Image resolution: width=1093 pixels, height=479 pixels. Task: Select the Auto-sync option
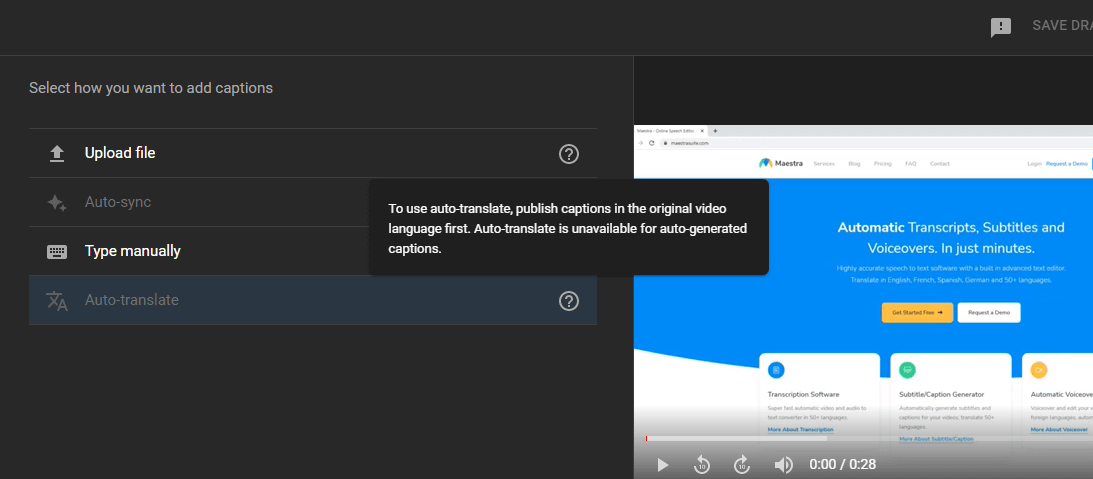tap(312, 202)
